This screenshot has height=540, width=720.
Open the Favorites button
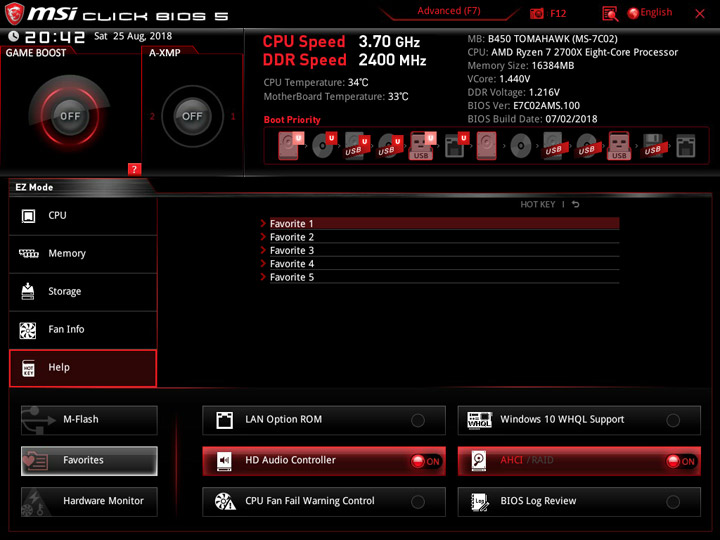click(89, 461)
